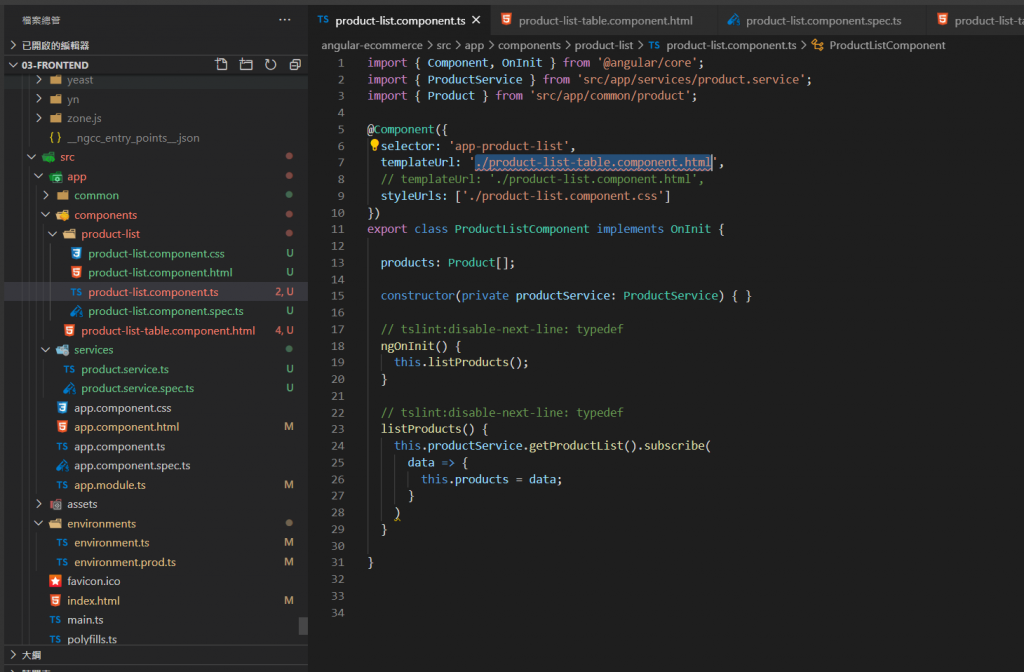The image size is (1024, 672).
Task: Collapse all folders in explorer
Action: click(x=295, y=65)
